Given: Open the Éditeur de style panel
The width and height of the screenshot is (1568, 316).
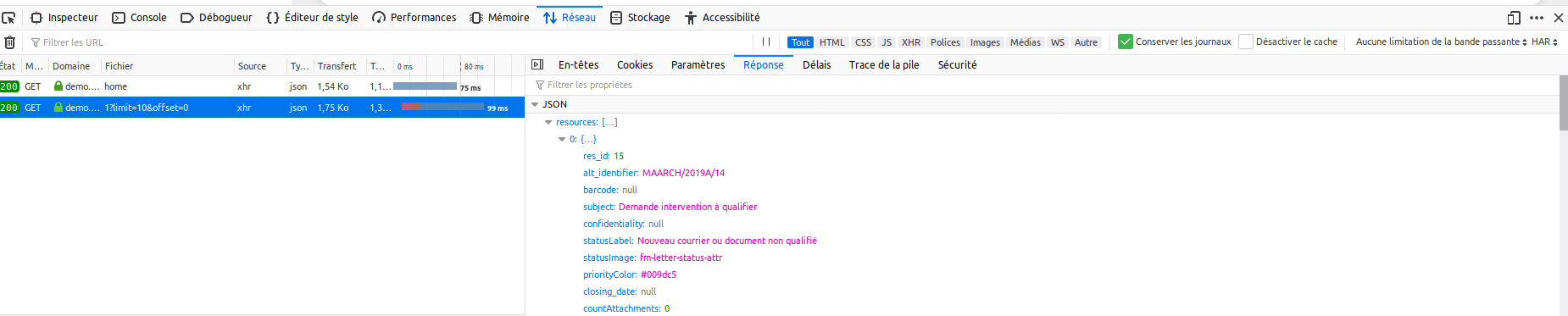Looking at the screenshot, I should point(312,17).
